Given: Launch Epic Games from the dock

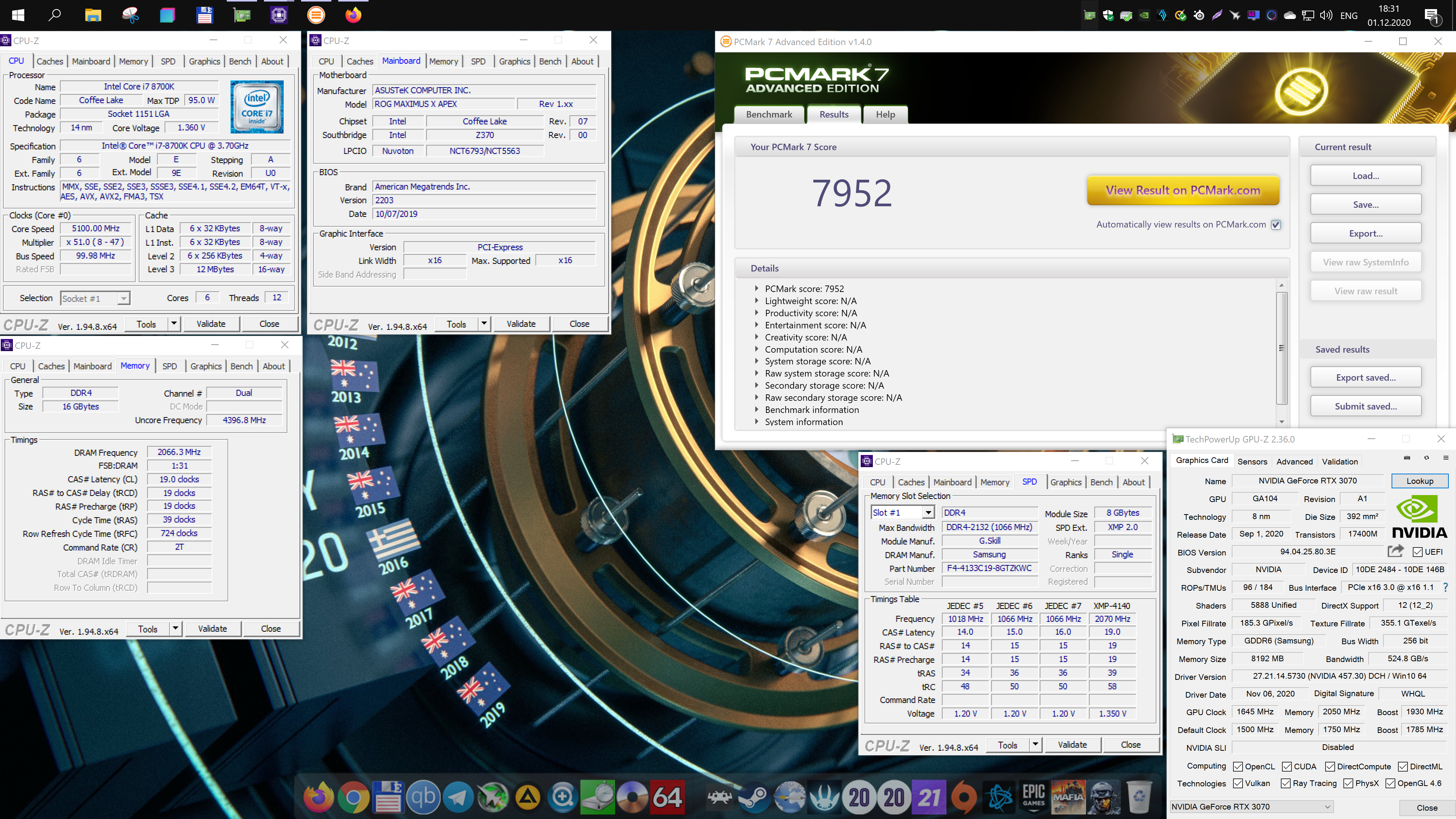Looking at the screenshot, I should coord(1034,797).
